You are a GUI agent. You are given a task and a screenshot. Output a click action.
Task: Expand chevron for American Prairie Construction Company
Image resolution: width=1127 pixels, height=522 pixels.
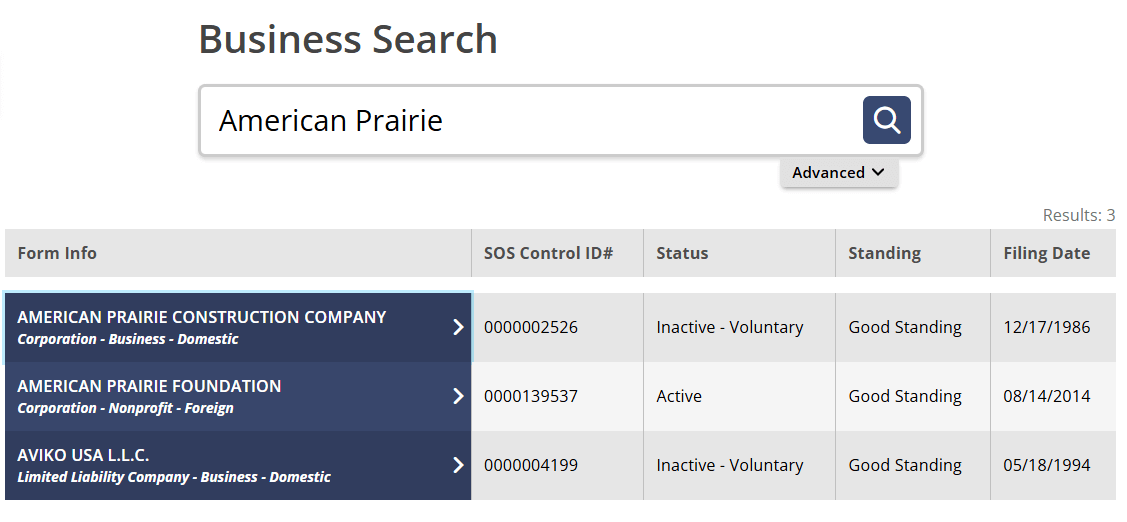point(458,327)
